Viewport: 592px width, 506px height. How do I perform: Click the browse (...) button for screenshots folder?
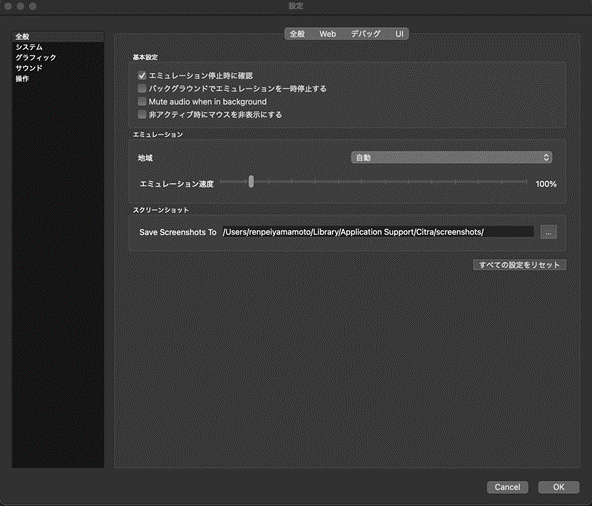click(x=549, y=232)
